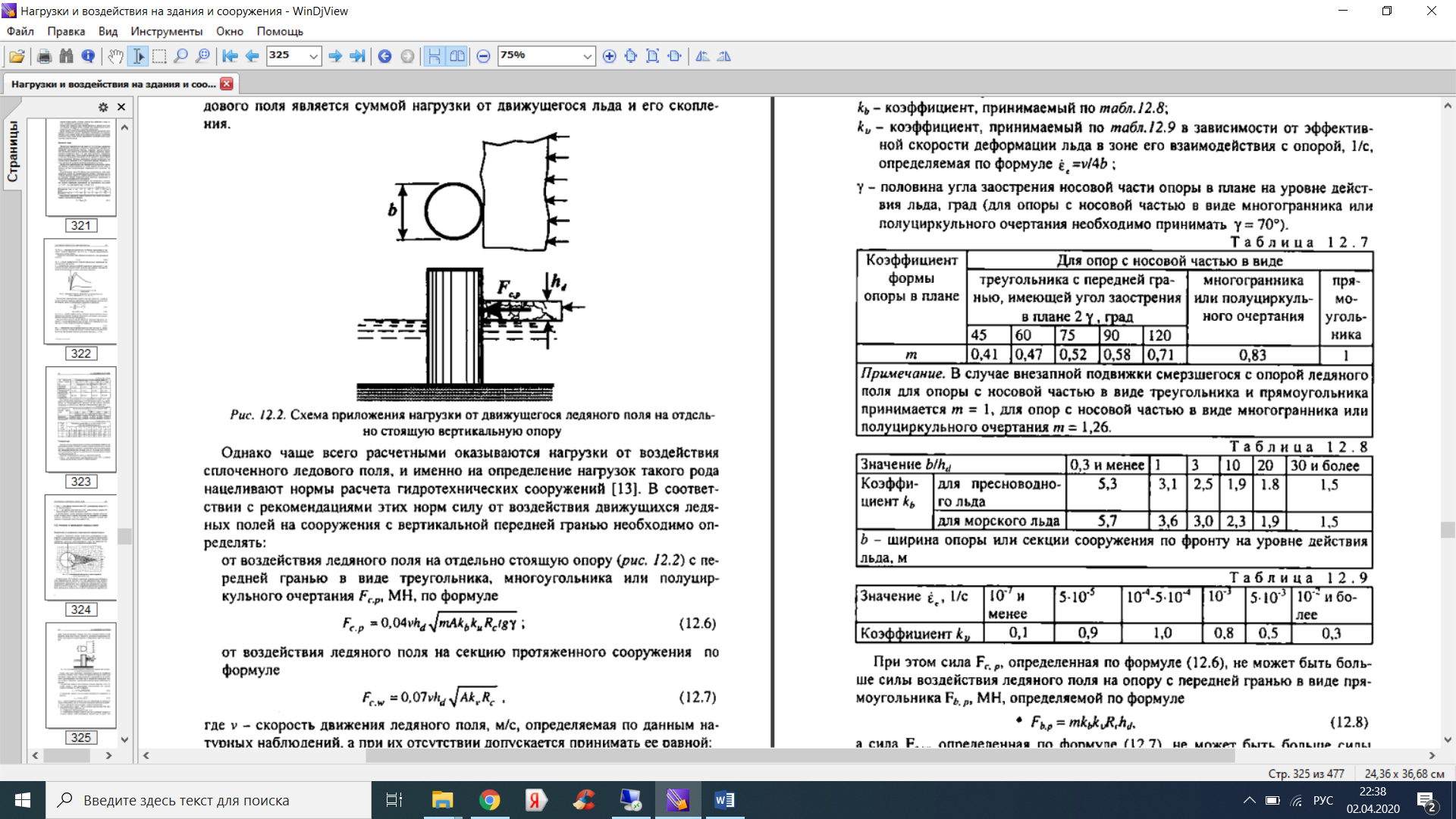Image resolution: width=1456 pixels, height=819 pixels.
Task: Show document information via the blue info icon
Action: point(88,56)
